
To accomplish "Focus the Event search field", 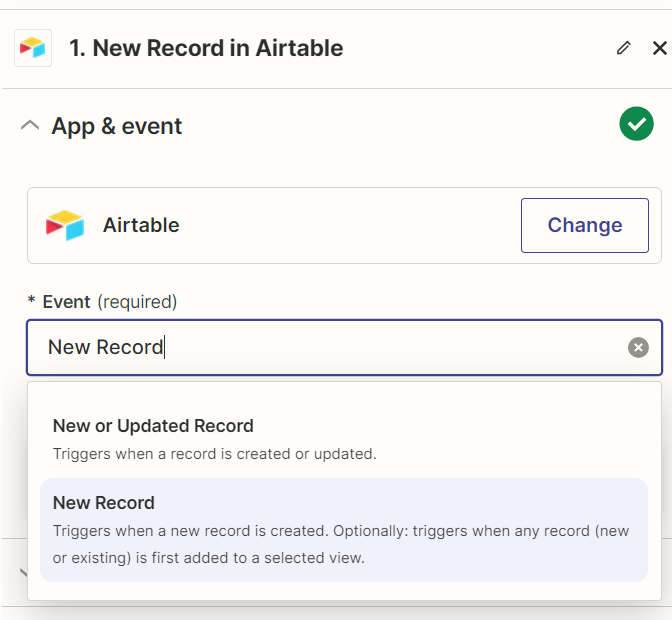I will 334,347.
